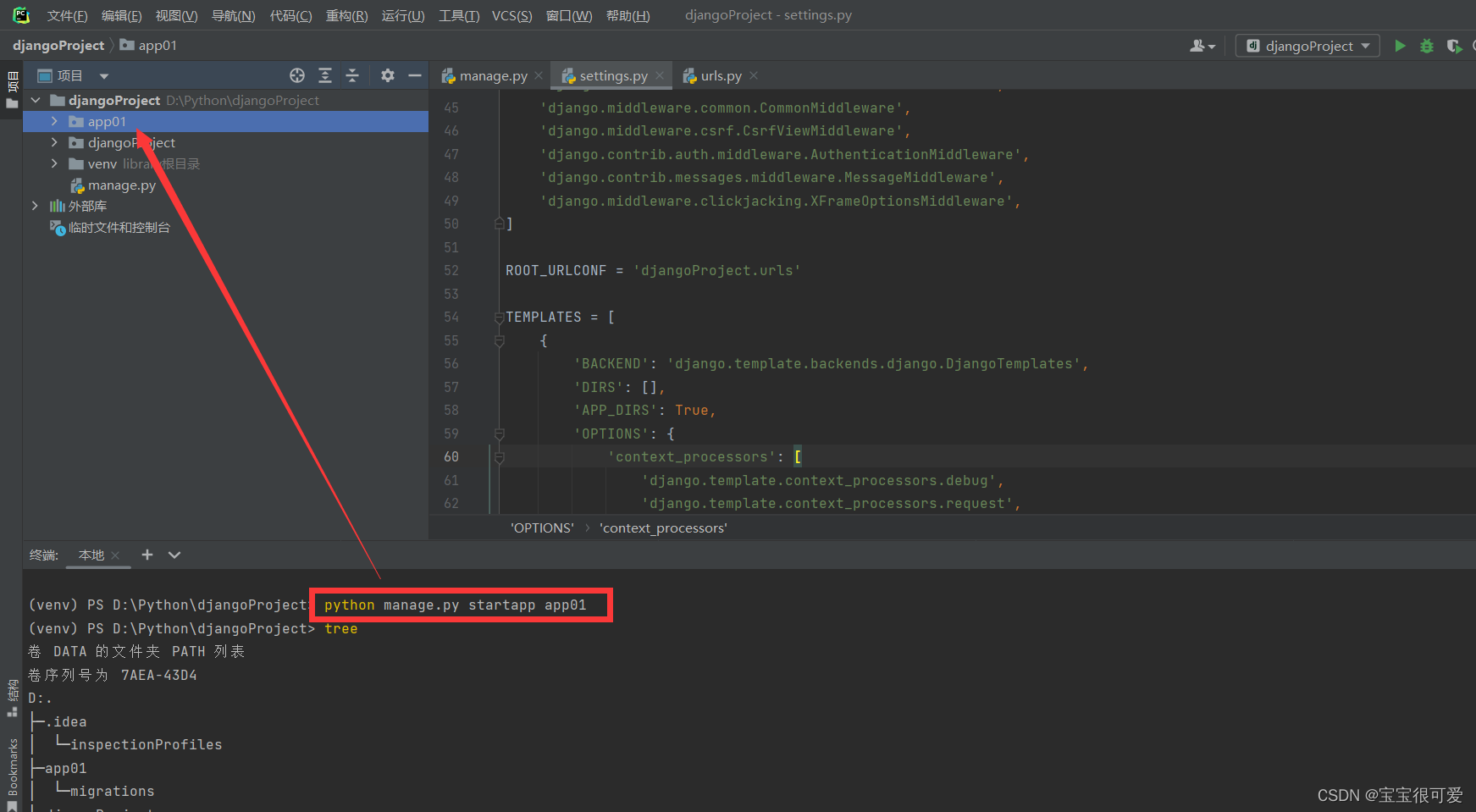Expand the app01 folder
This screenshot has height=812, width=1476.
click(x=54, y=122)
